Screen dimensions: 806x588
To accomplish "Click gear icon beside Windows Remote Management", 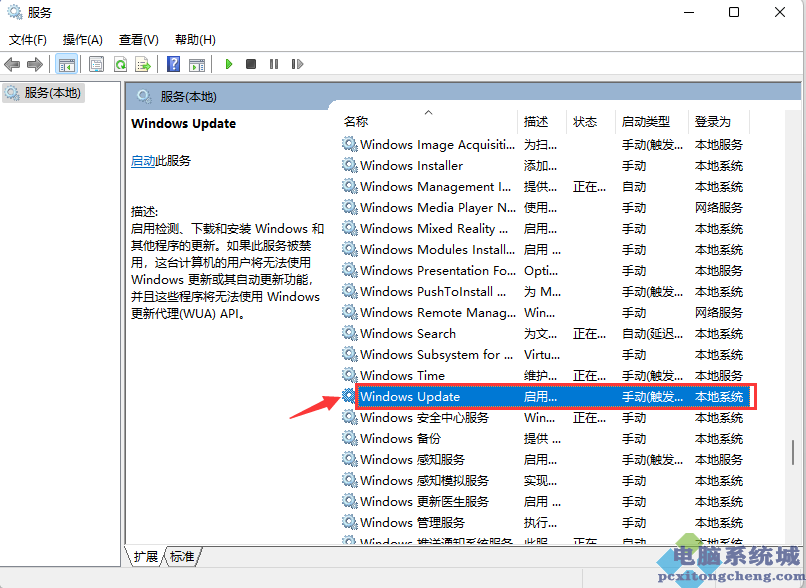I will pyautogui.click(x=350, y=312).
